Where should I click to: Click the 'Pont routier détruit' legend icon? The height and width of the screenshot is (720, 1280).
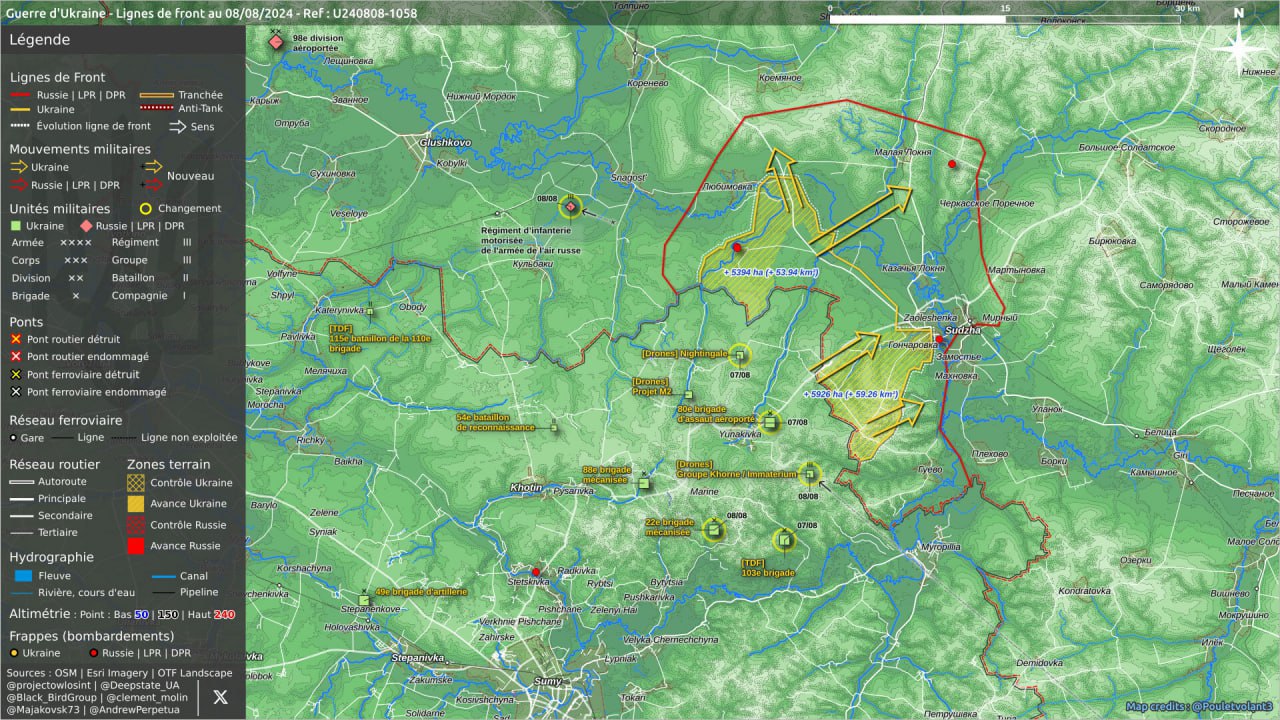tap(16, 340)
